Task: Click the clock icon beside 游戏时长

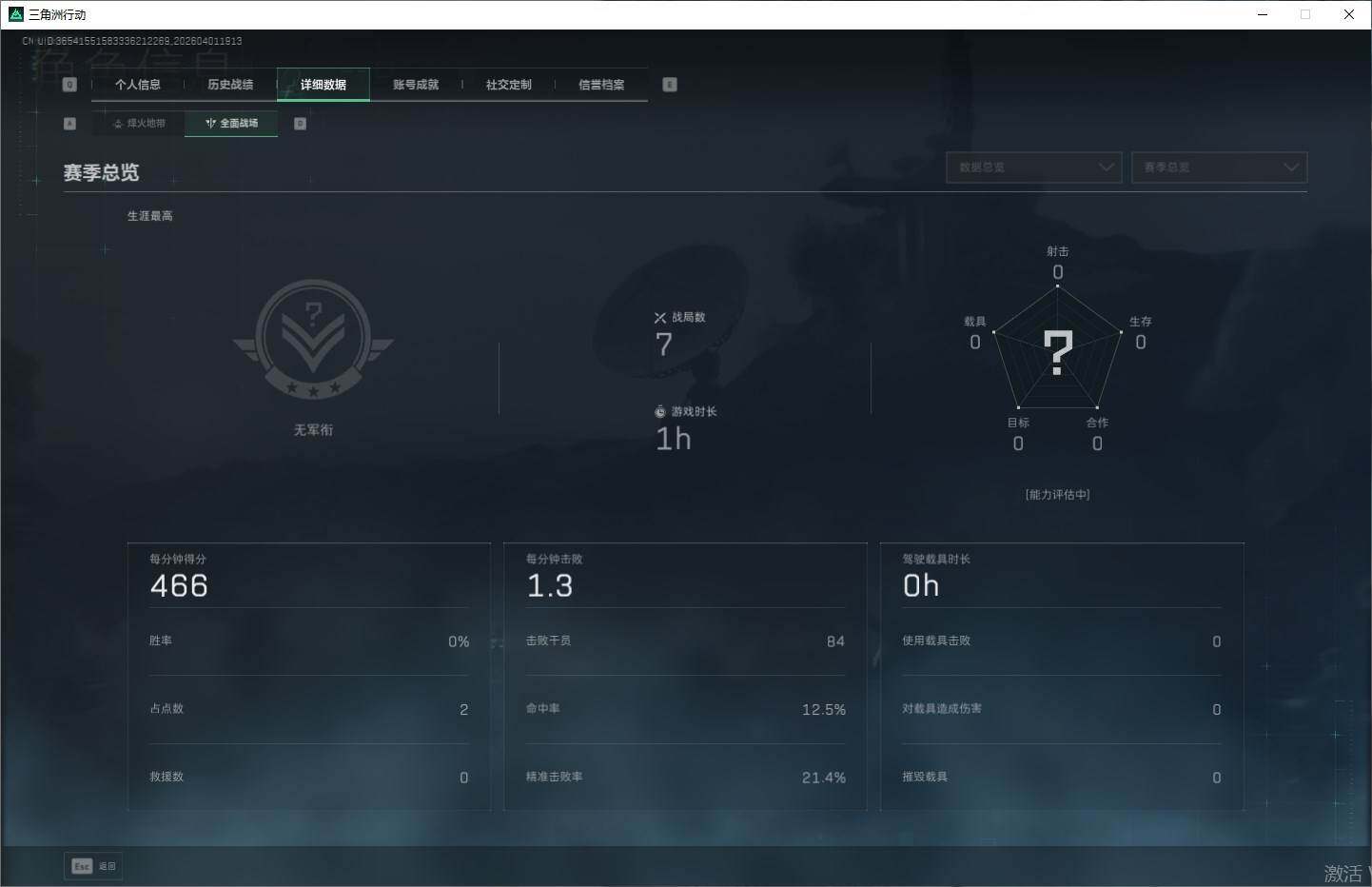Action: 660,412
